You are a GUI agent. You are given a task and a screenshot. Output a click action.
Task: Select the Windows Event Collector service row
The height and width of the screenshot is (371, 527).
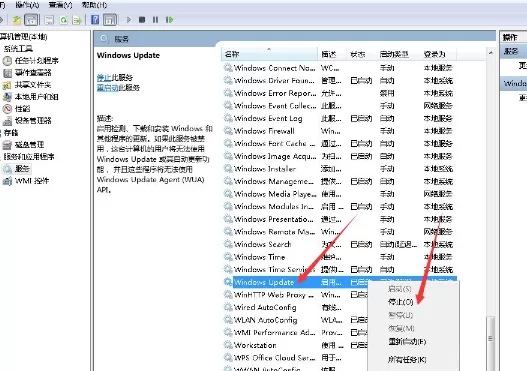[339, 106]
